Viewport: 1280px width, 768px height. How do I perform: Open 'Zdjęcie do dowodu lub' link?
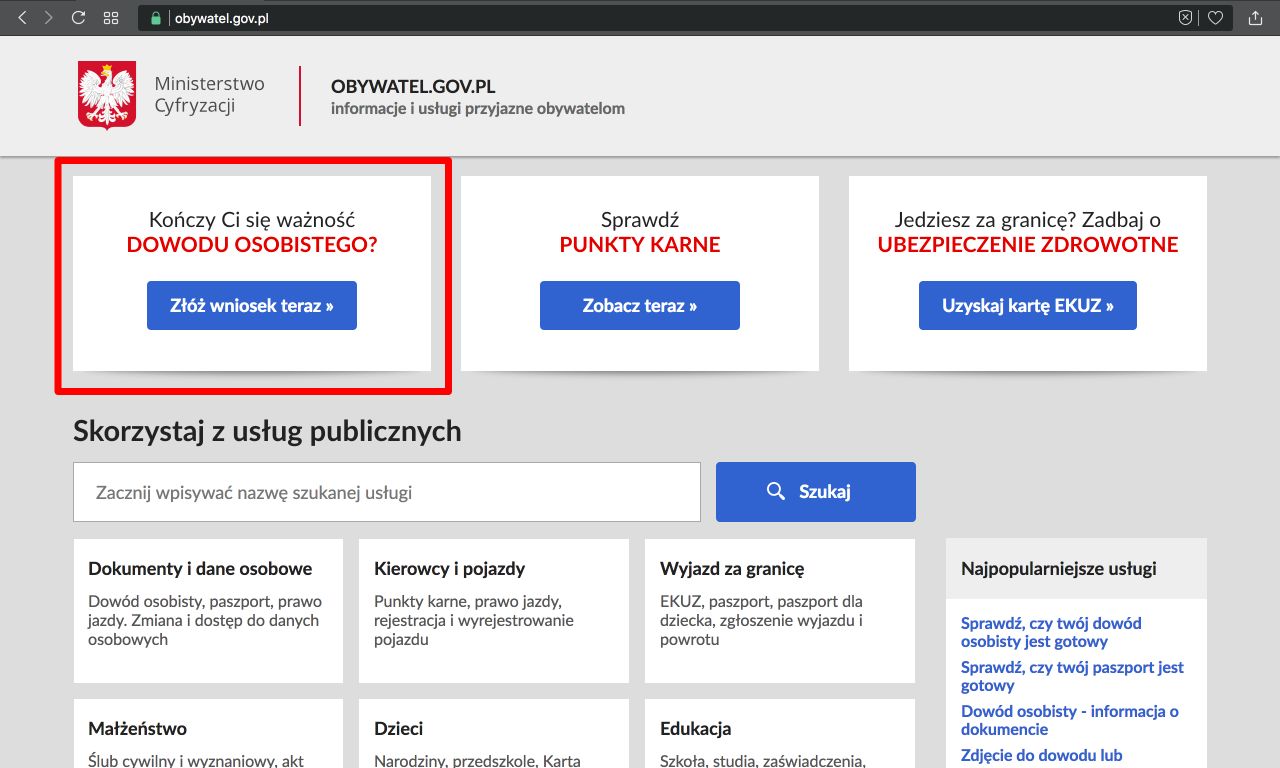[1042, 755]
